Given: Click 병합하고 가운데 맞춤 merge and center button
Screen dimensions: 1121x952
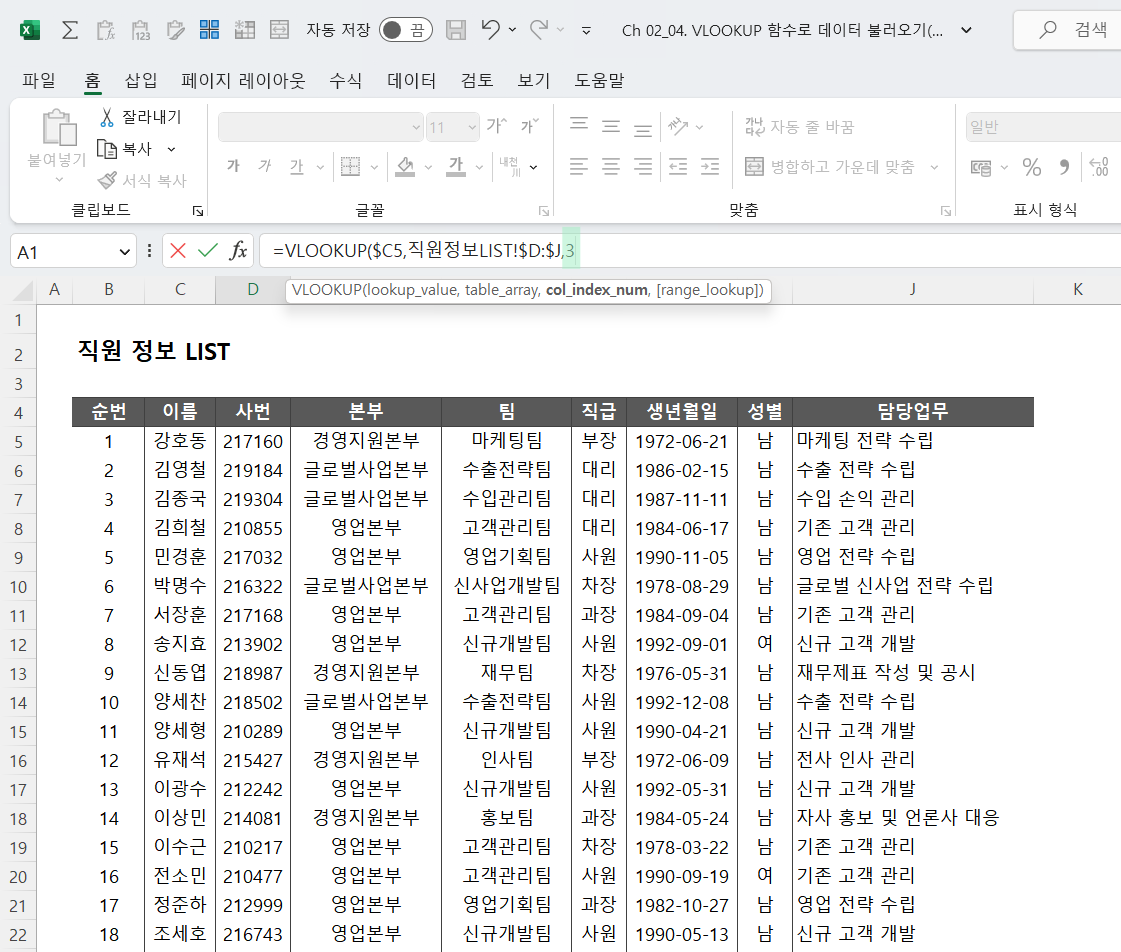Looking at the screenshot, I should pyautogui.click(x=830, y=167).
